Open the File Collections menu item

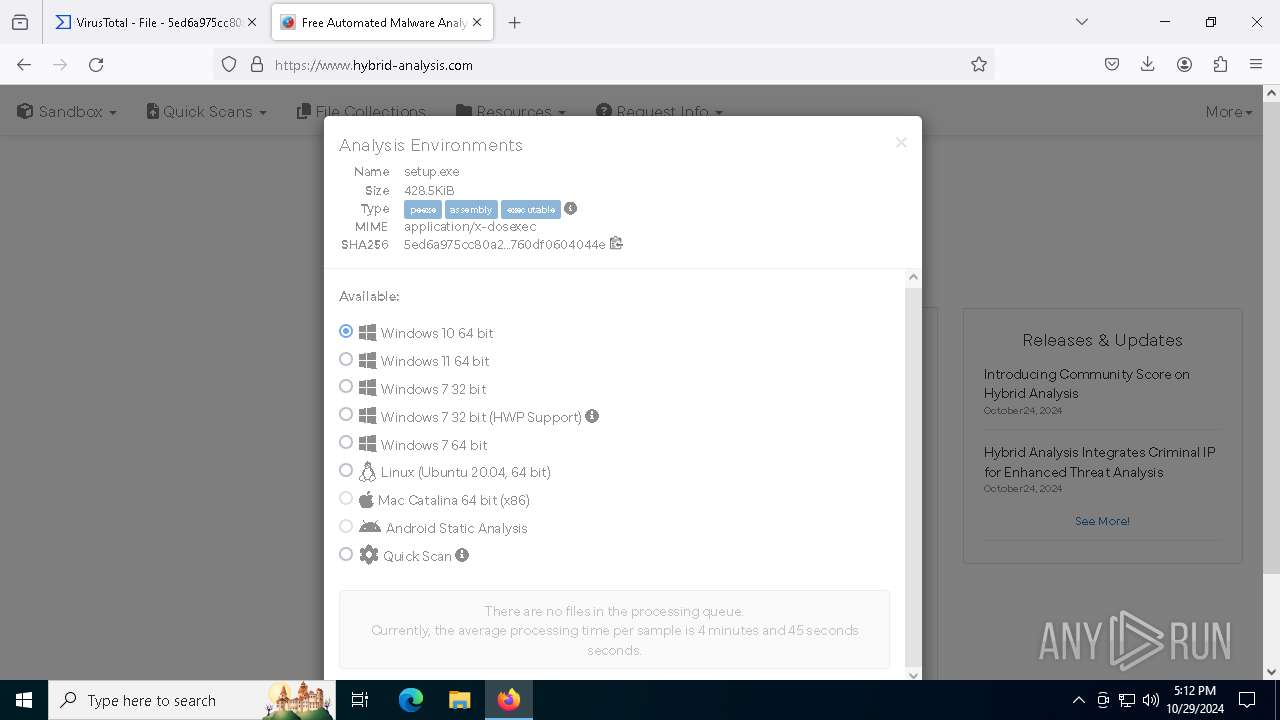362,111
